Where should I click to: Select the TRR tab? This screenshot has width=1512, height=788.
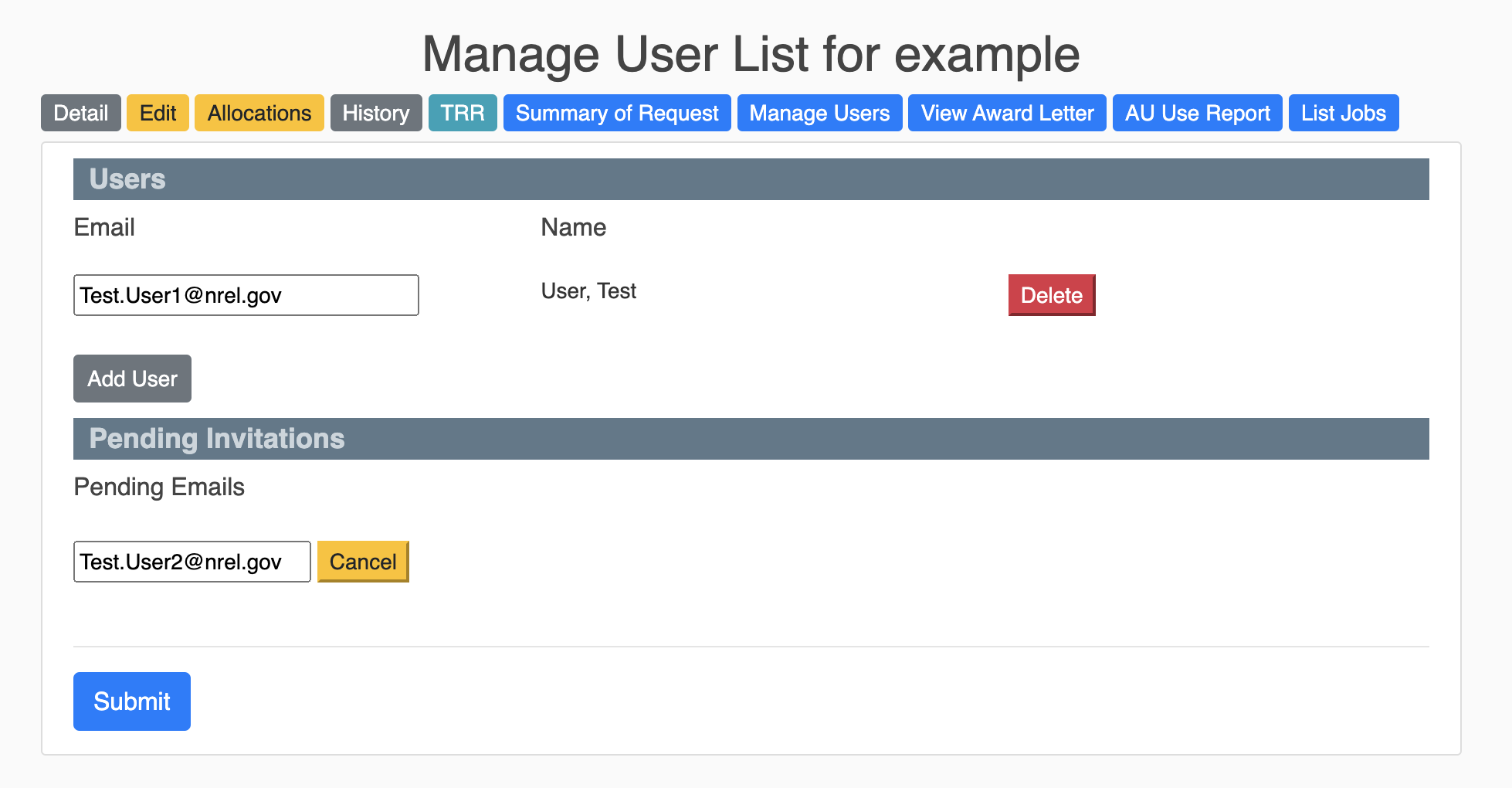click(463, 113)
